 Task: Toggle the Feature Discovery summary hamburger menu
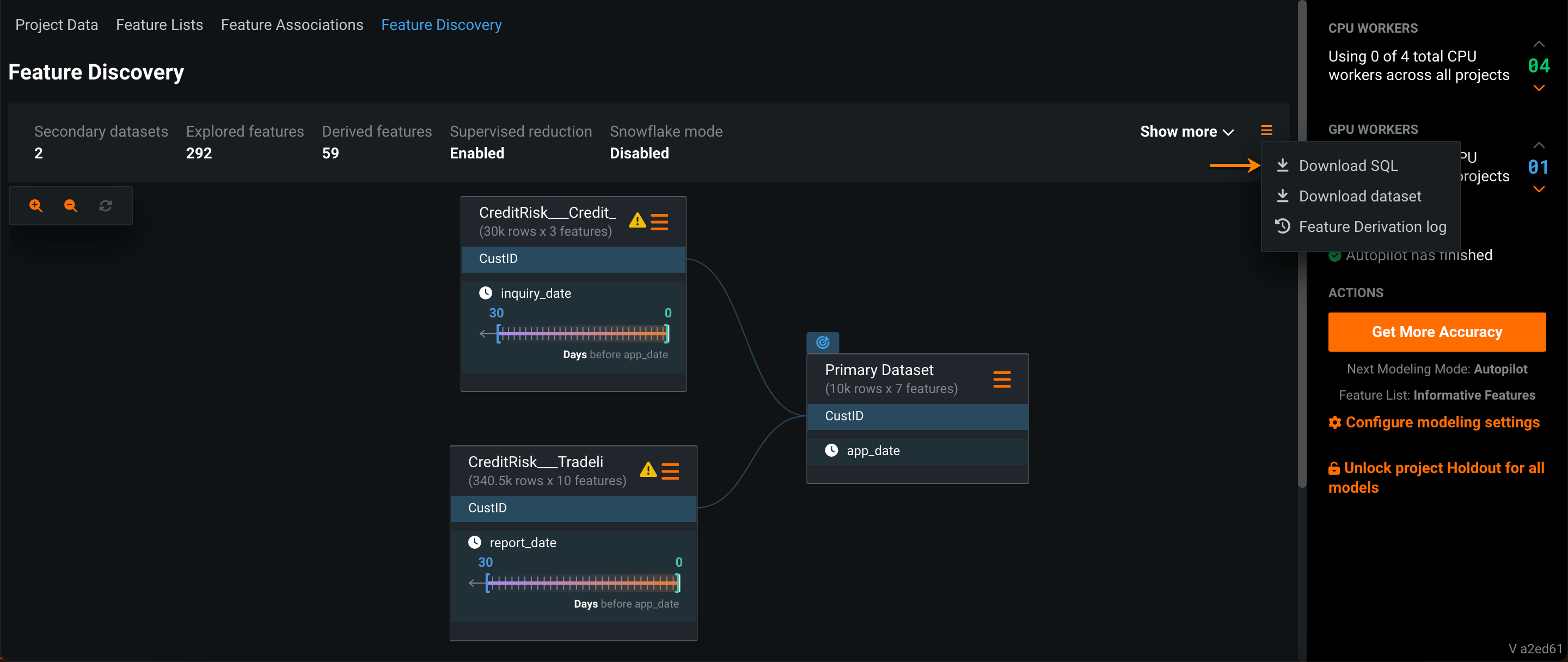tap(1266, 130)
